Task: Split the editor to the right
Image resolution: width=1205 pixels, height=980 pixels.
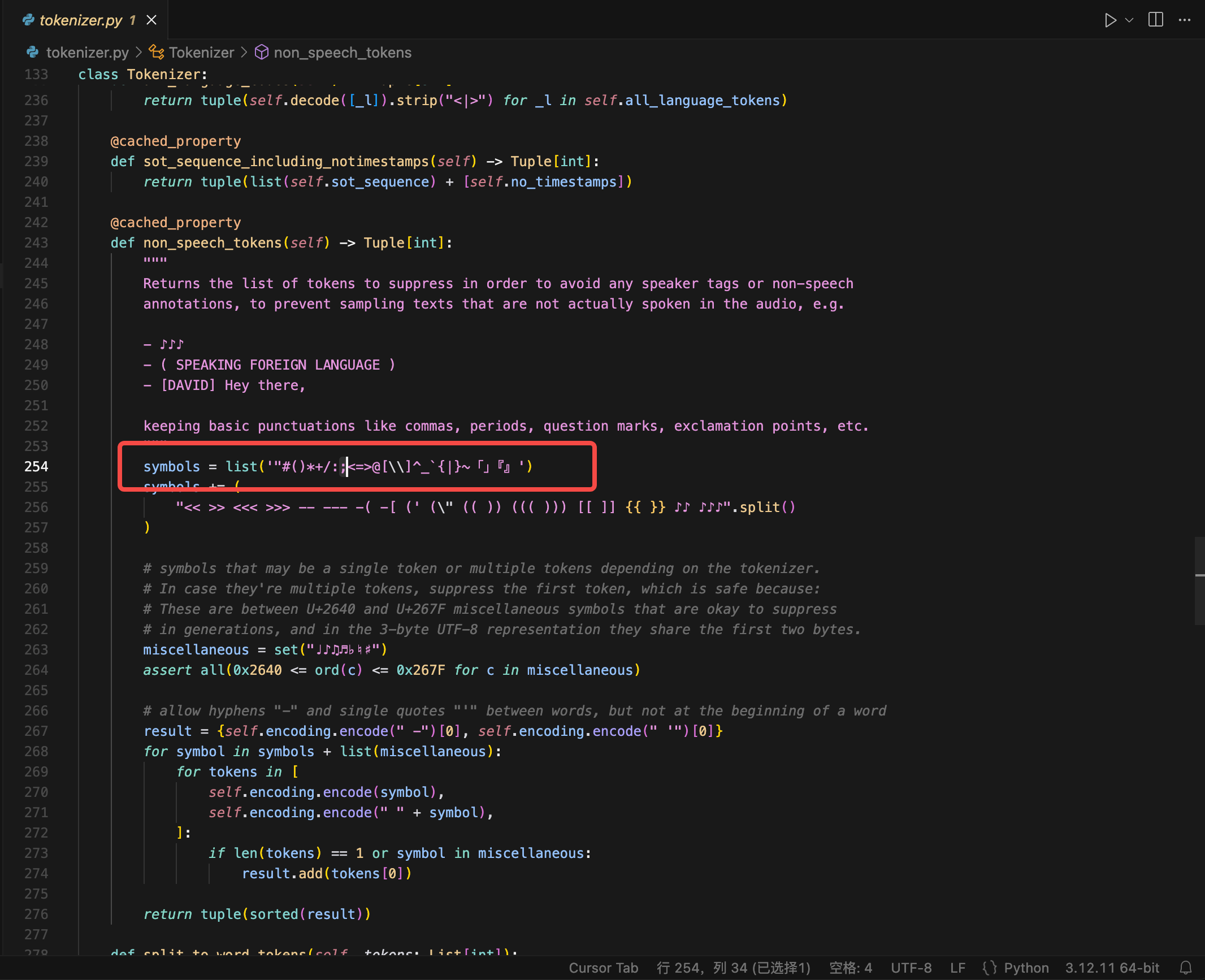Action: point(1156,20)
